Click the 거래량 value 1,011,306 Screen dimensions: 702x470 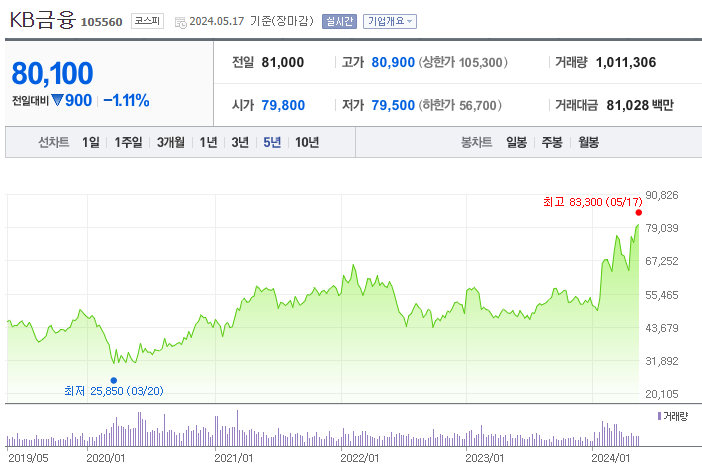(625, 62)
